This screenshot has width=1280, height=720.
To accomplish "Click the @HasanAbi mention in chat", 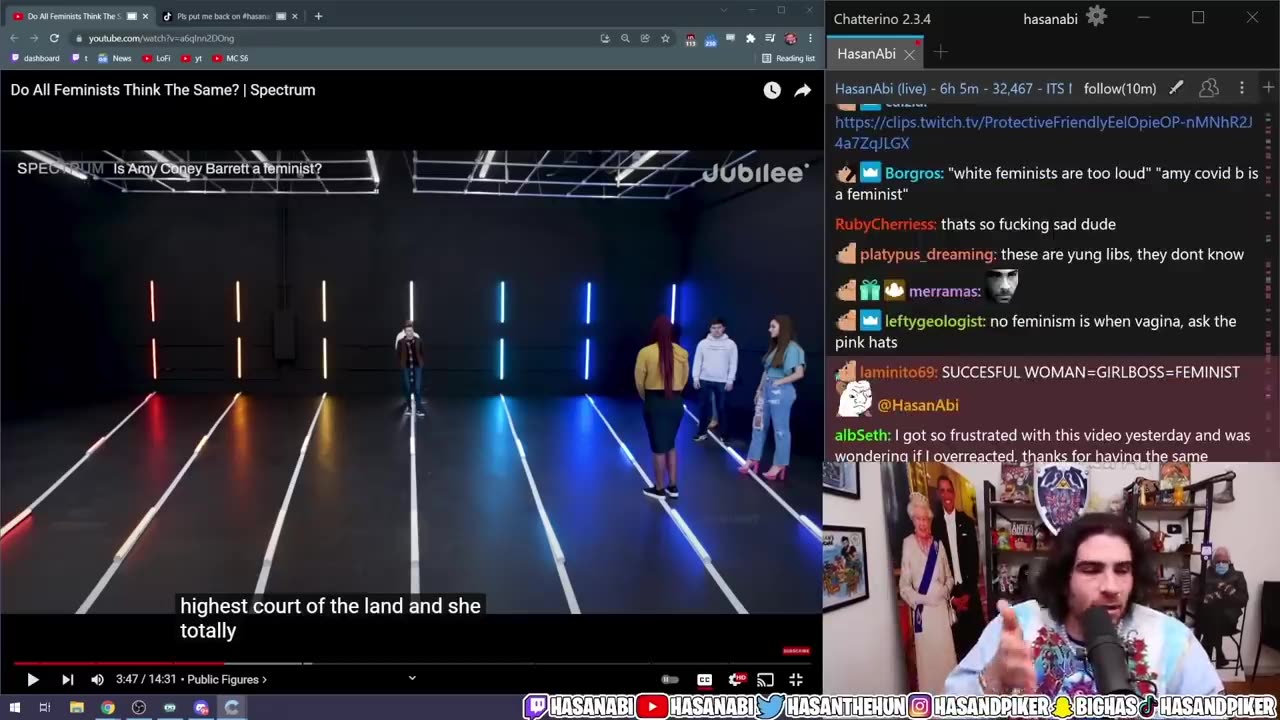I will (x=918, y=405).
